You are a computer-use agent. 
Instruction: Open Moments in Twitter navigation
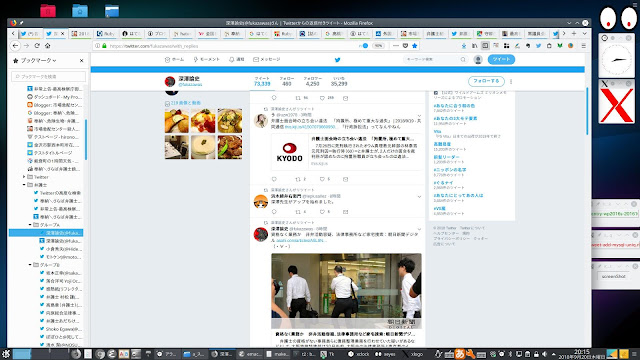(207, 60)
